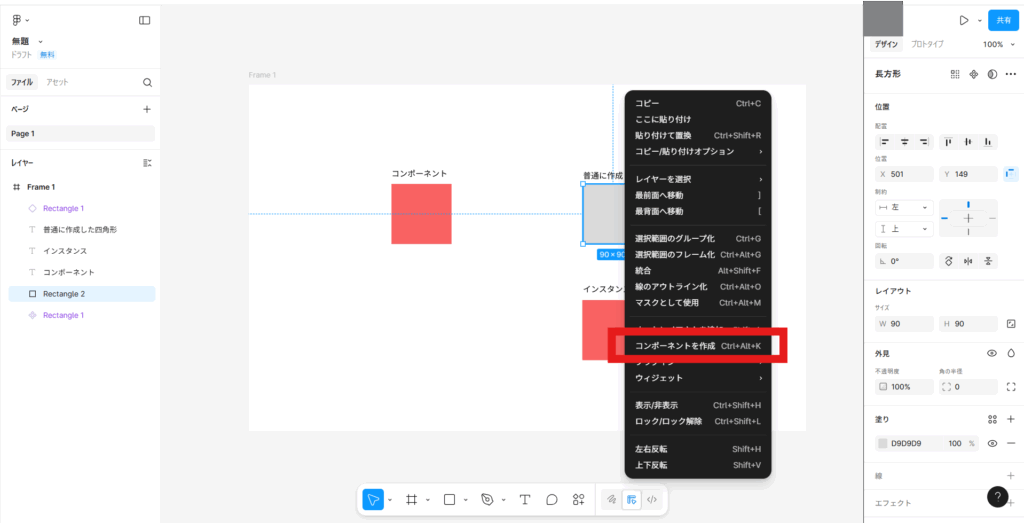
Task: Open the Actions tool in the bottom toolbar
Action: pos(578,499)
